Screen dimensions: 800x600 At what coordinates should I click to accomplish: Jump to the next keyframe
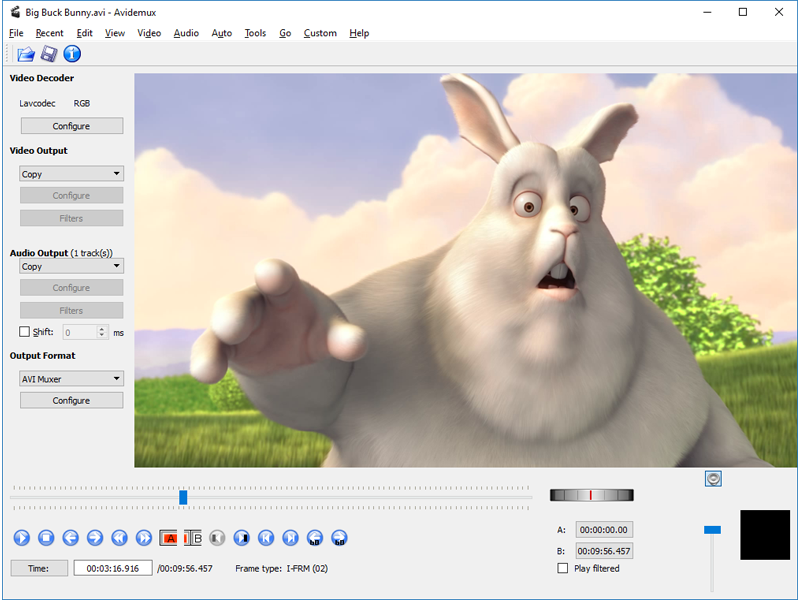(x=291, y=538)
